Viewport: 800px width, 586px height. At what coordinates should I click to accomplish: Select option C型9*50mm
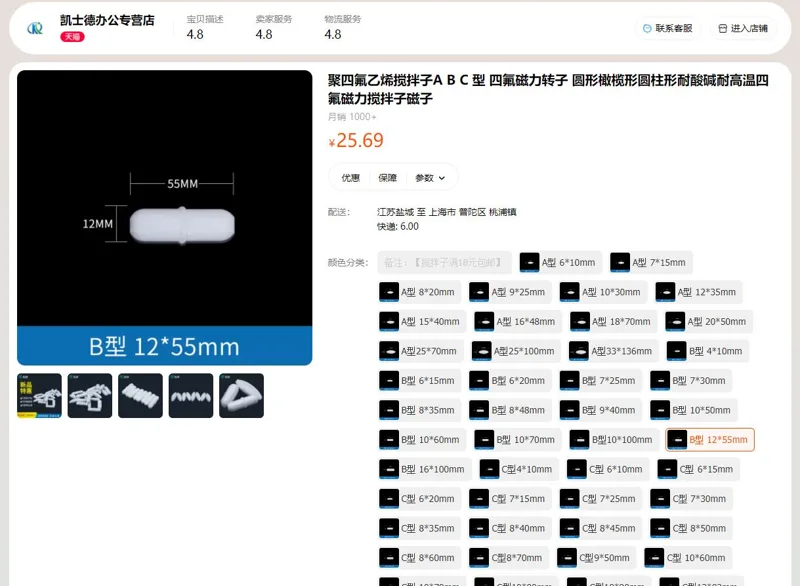pos(596,558)
